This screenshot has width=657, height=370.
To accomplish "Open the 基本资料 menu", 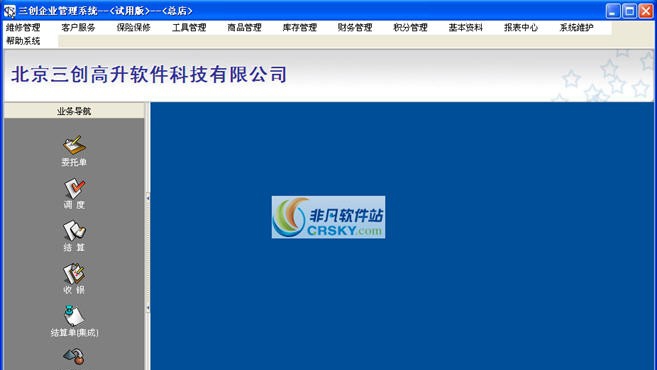I will tap(466, 28).
